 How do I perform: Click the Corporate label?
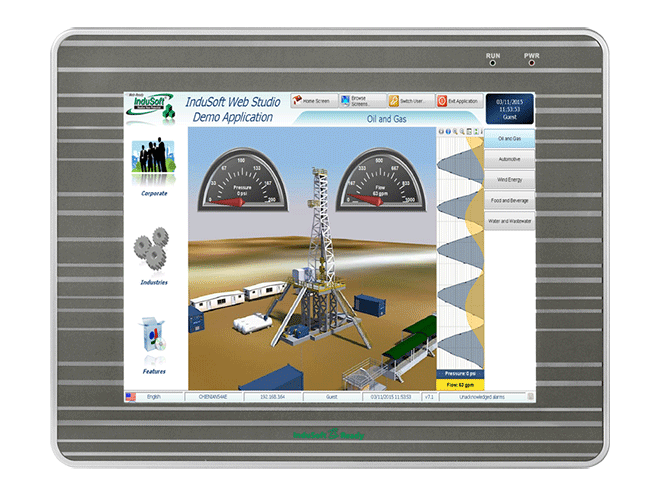(x=154, y=193)
